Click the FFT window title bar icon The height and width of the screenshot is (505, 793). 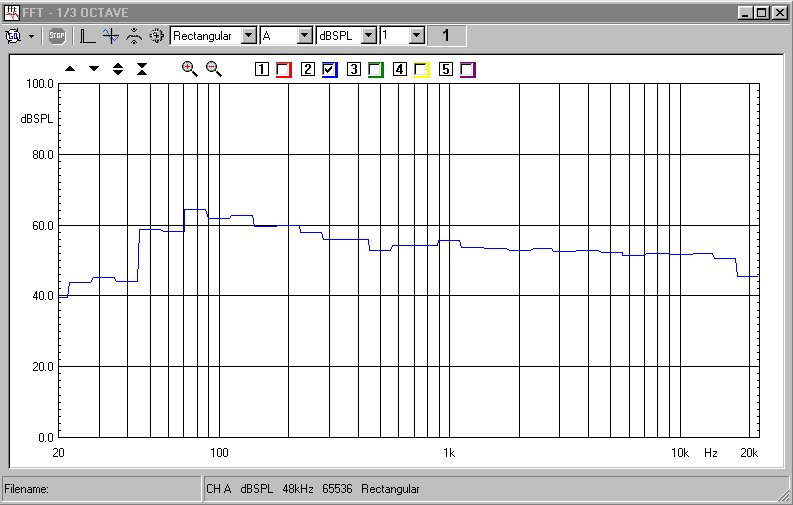click(11, 13)
